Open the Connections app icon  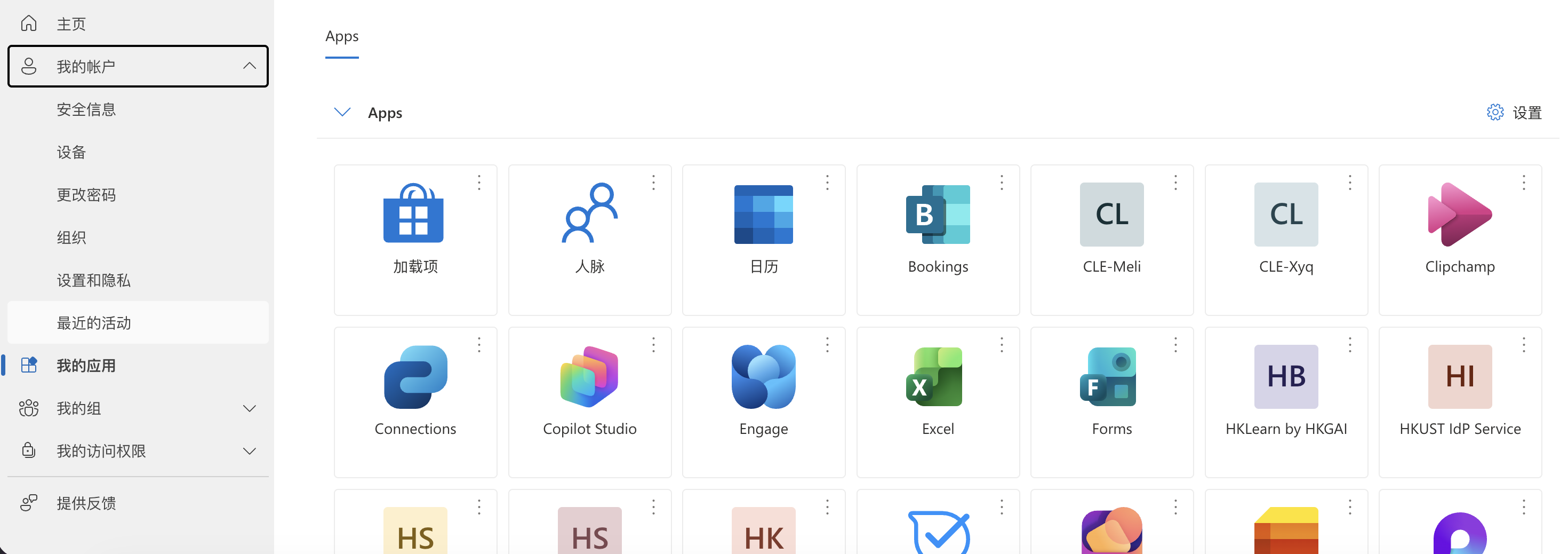pos(415,377)
